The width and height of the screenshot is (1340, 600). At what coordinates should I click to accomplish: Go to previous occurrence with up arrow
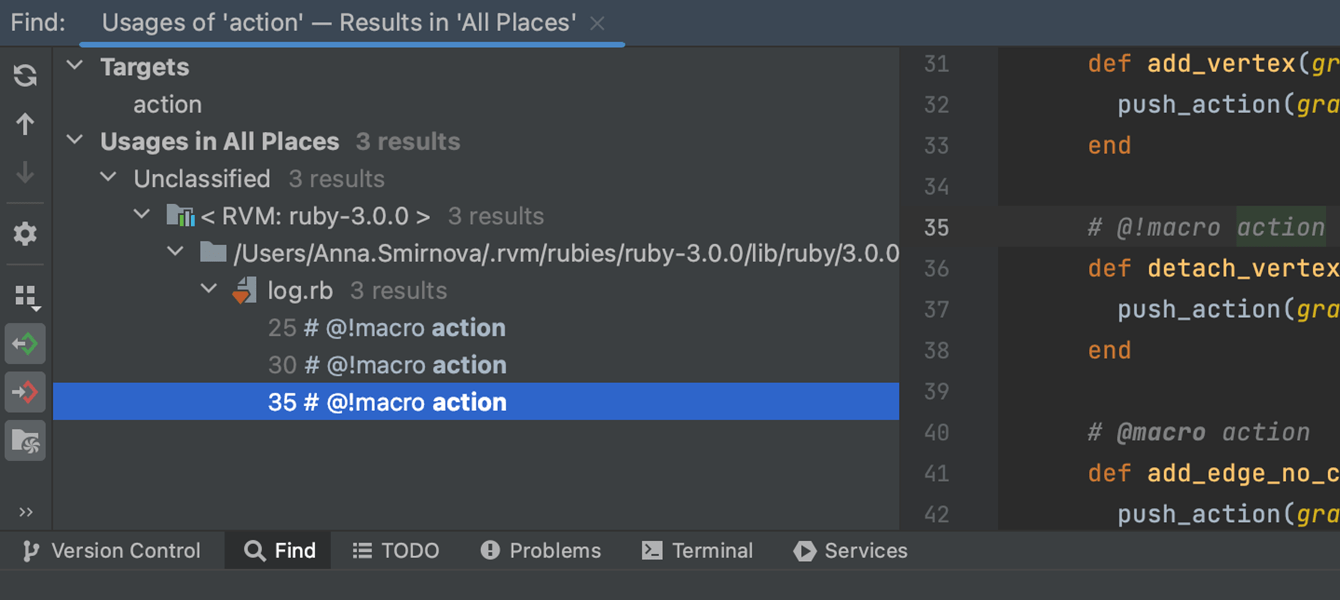(25, 124)
